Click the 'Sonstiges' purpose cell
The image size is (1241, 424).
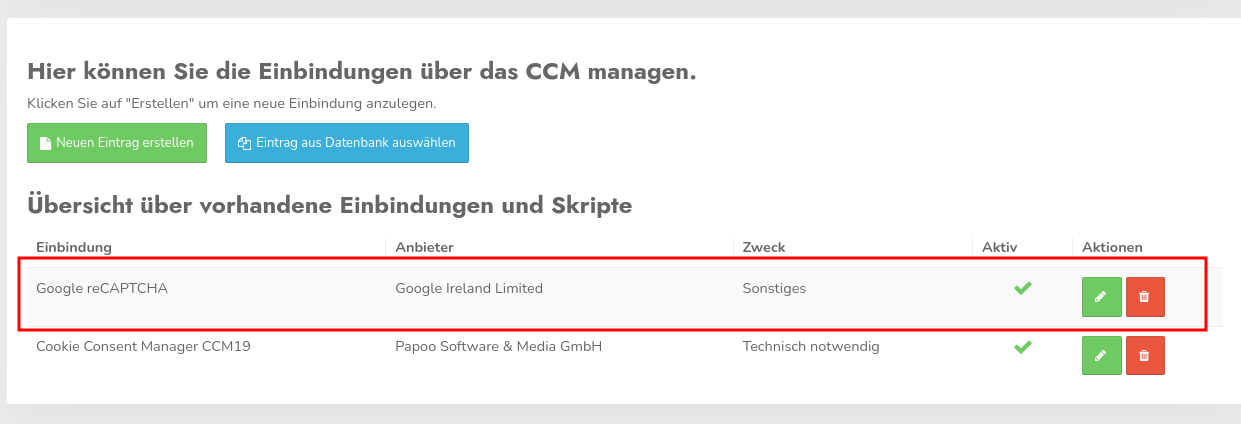pos(774,289)
